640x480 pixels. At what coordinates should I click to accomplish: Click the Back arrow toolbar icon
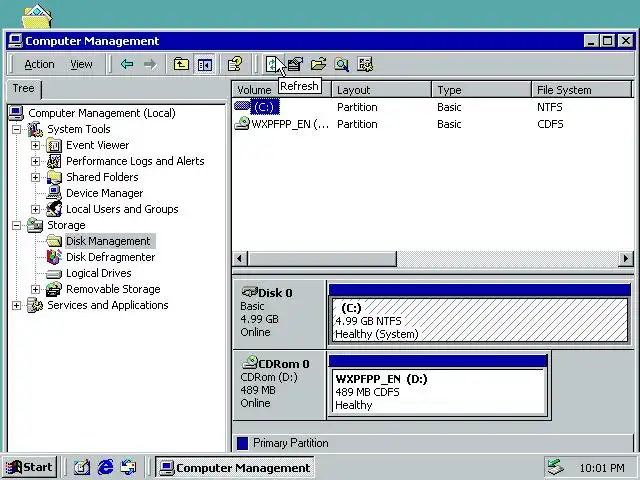click(127, 64)
